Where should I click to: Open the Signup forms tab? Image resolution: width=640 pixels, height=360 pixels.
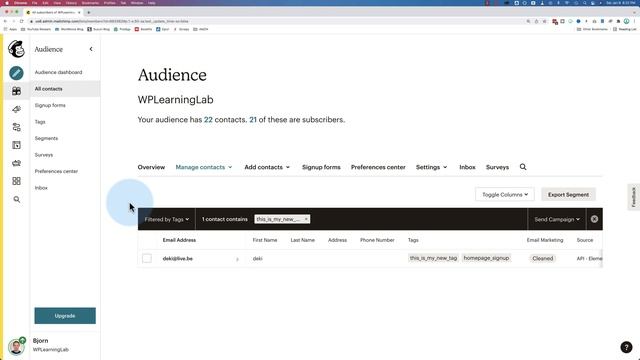[x=321, y=167]
